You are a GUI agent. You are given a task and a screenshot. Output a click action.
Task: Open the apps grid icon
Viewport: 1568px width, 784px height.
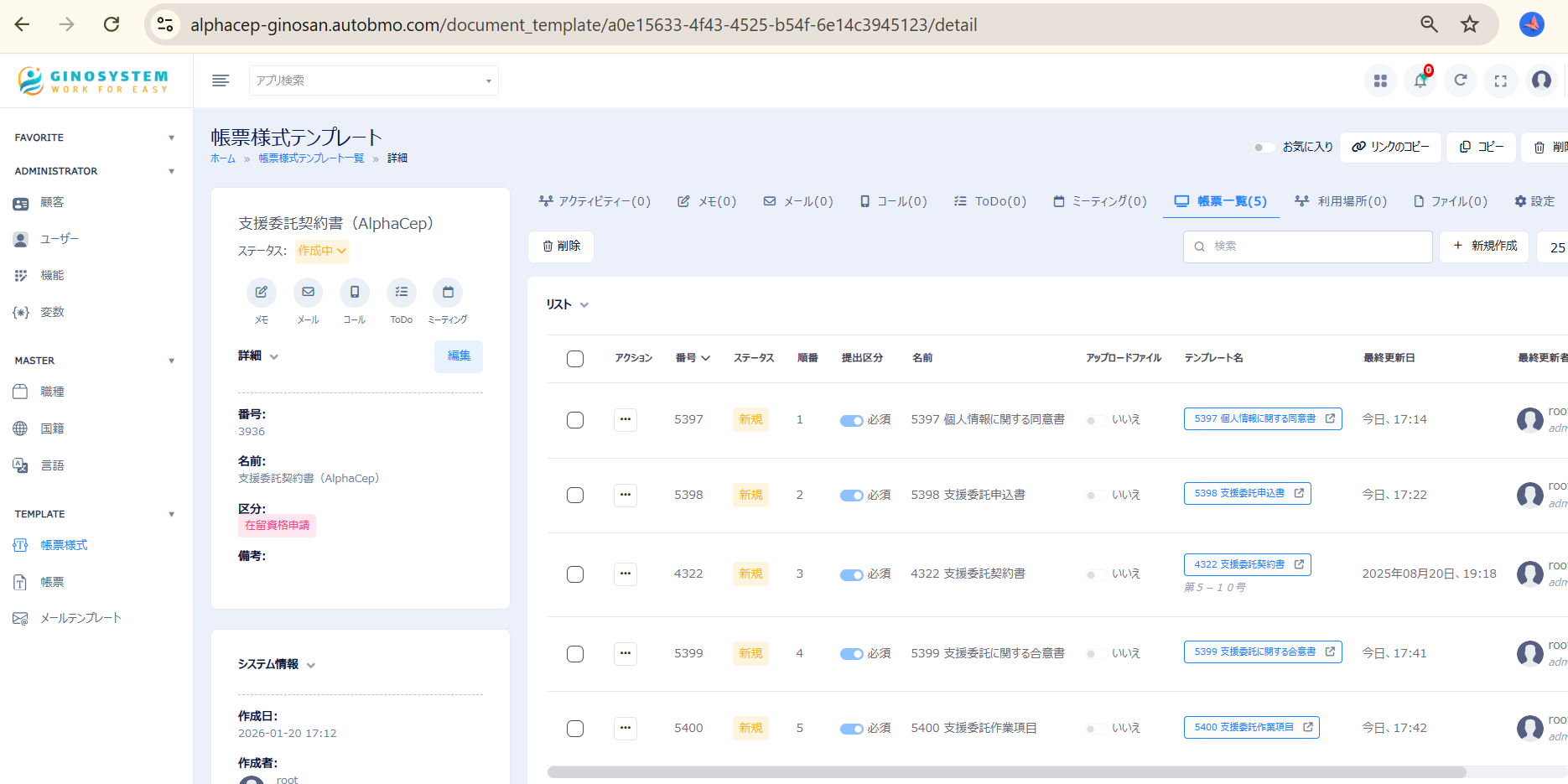point(1380,80)
